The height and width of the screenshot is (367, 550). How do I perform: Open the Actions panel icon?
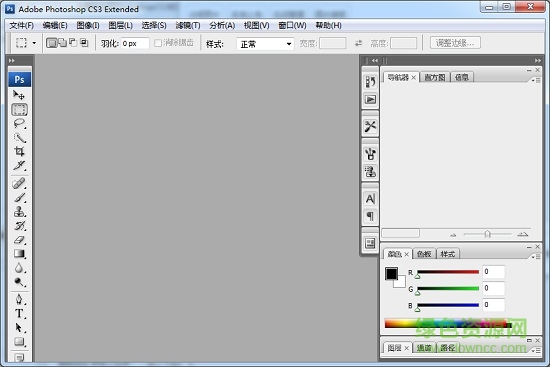370,100
